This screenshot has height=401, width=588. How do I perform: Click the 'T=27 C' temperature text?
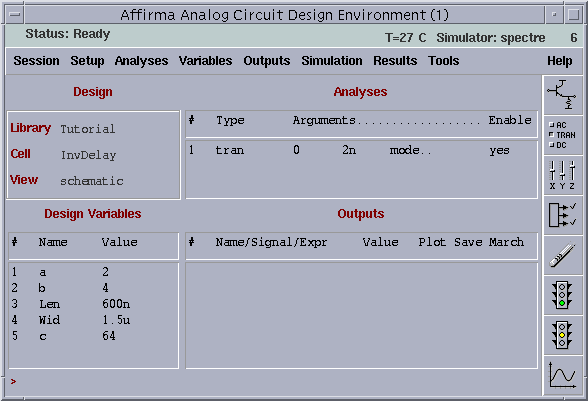(406, 38)
